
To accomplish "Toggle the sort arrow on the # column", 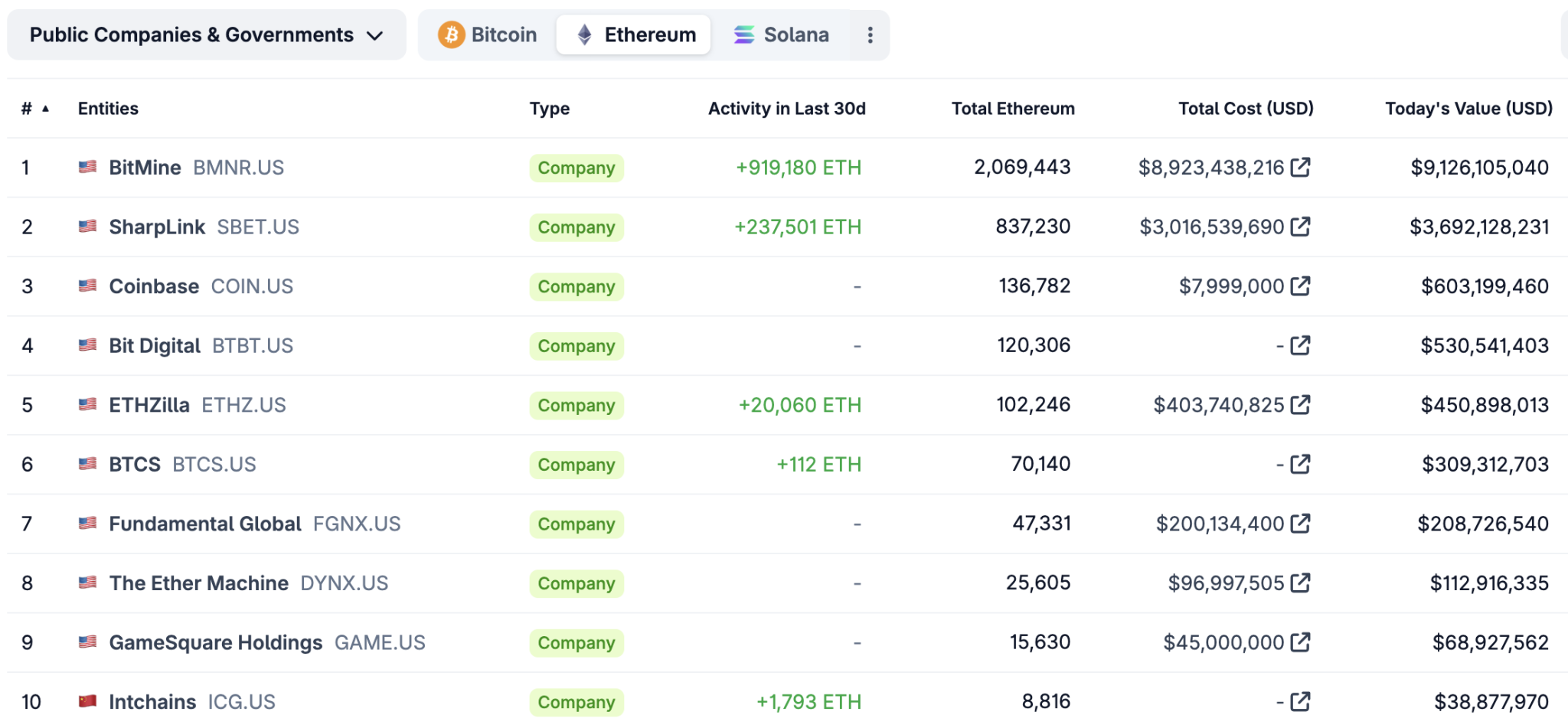I will (45, 109).
